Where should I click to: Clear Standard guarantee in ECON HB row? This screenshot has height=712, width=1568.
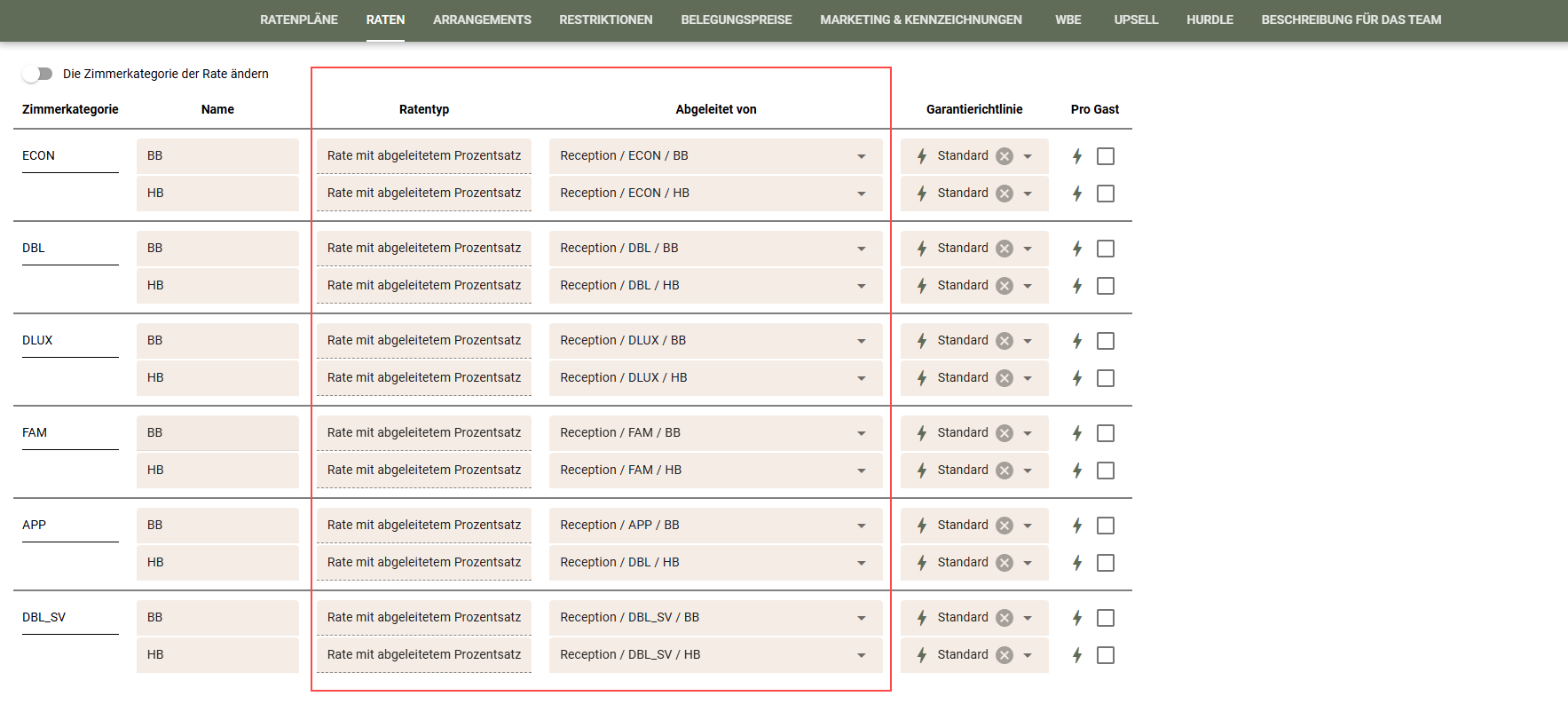[x=1005, y=194]
